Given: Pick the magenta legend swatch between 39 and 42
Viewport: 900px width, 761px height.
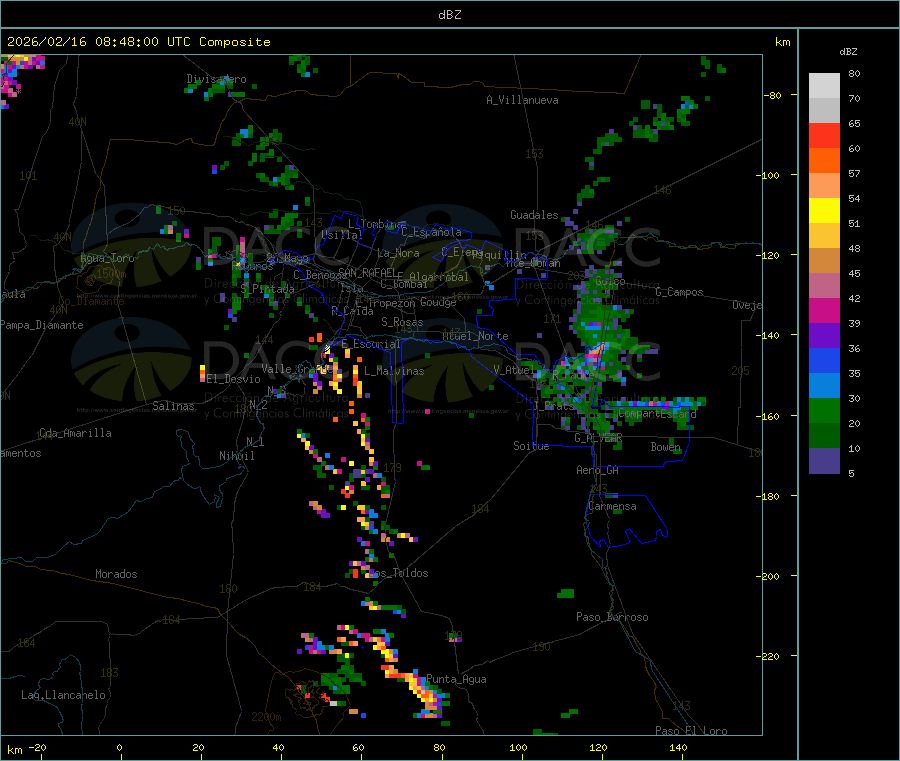Looking at the screenshot, I should click(x=824, y=310).
